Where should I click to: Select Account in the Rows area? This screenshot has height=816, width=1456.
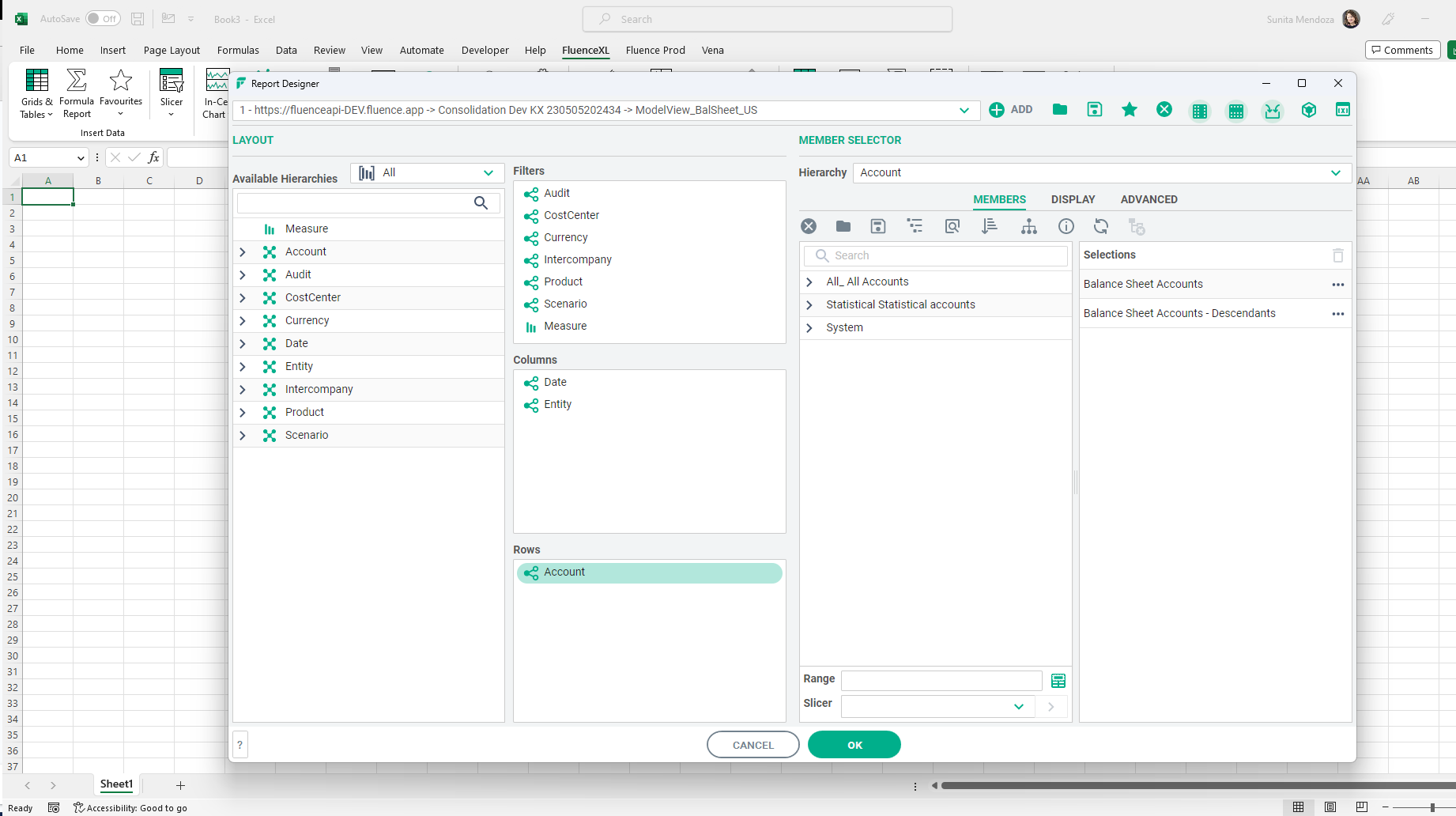tap(650, 572)
